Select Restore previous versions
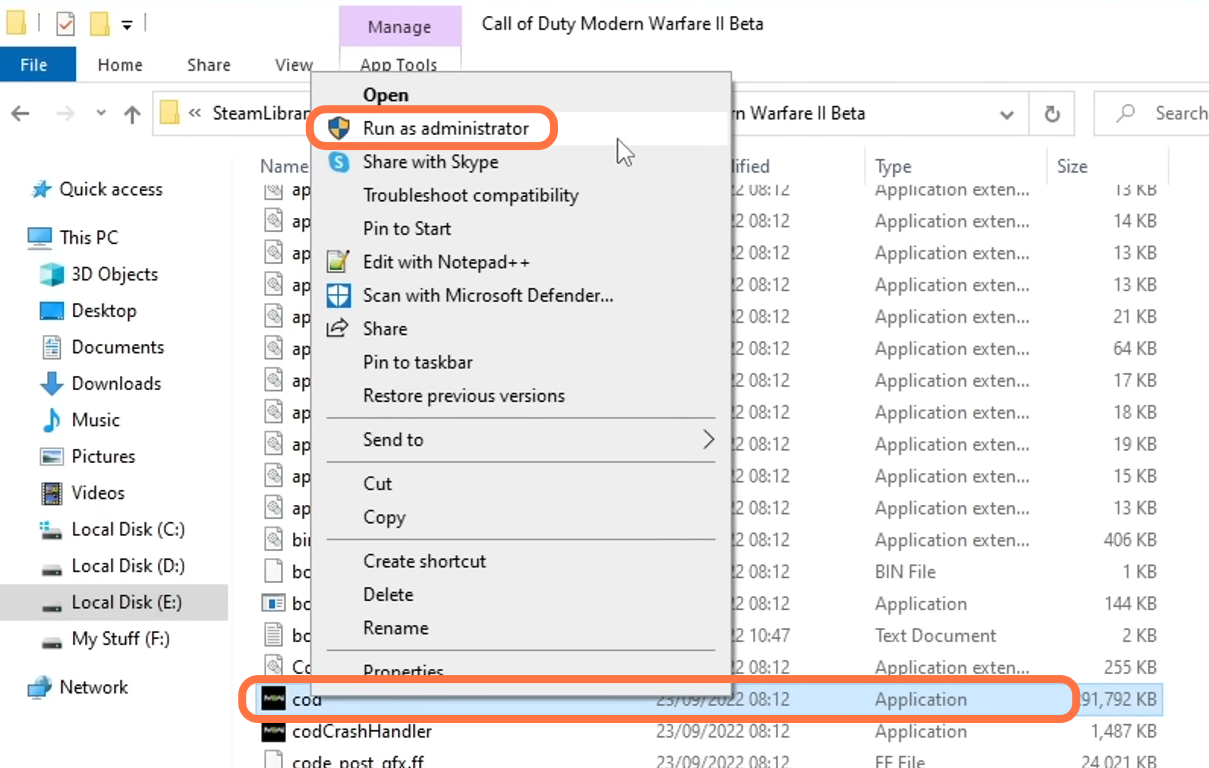Viewport: 1209px width, 768px height. 464,396
